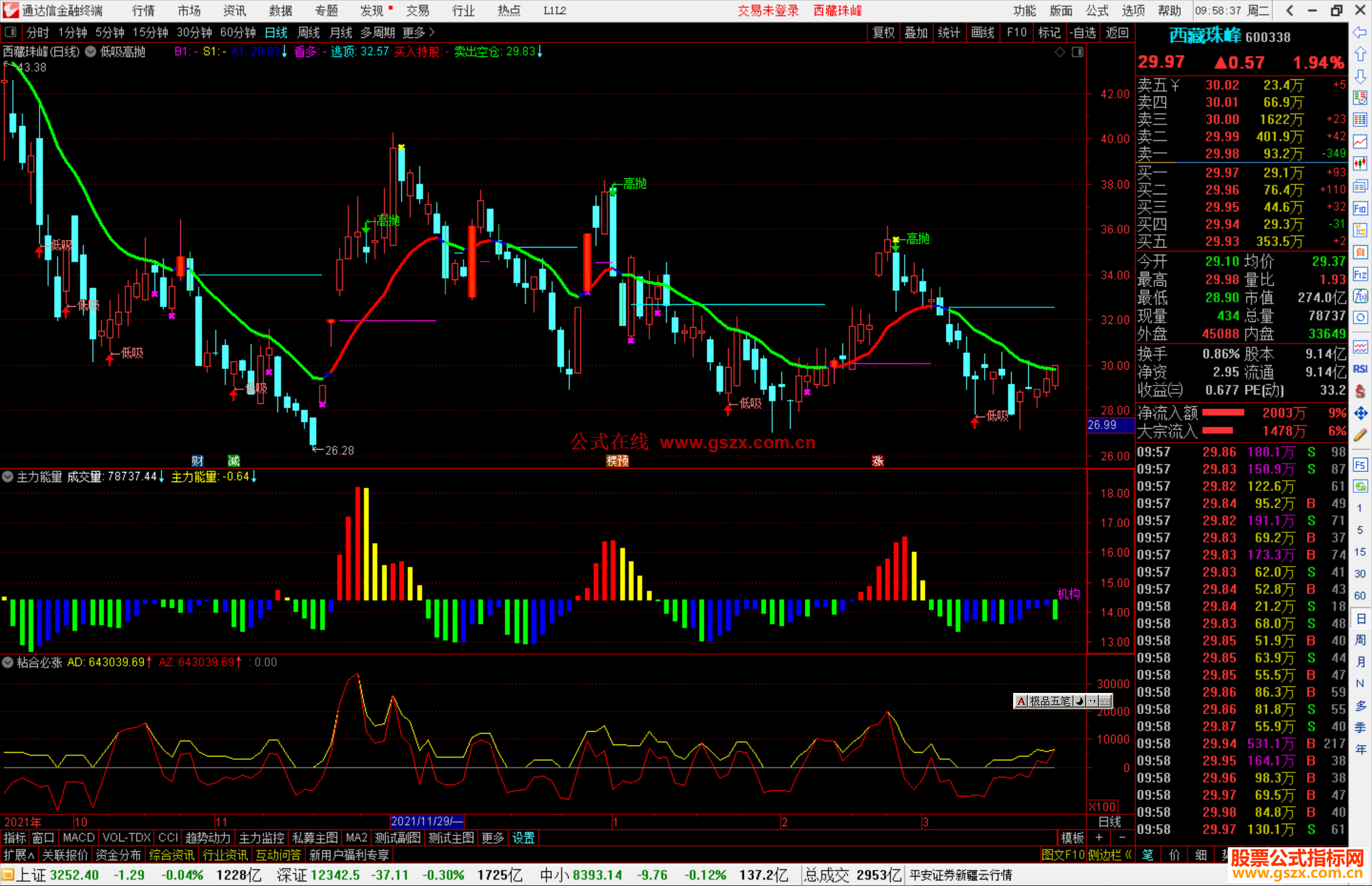Click the RSI indicator sidebar icon
The width and height of the screenshot is (1372, 886).
[x=1360, y=369]
